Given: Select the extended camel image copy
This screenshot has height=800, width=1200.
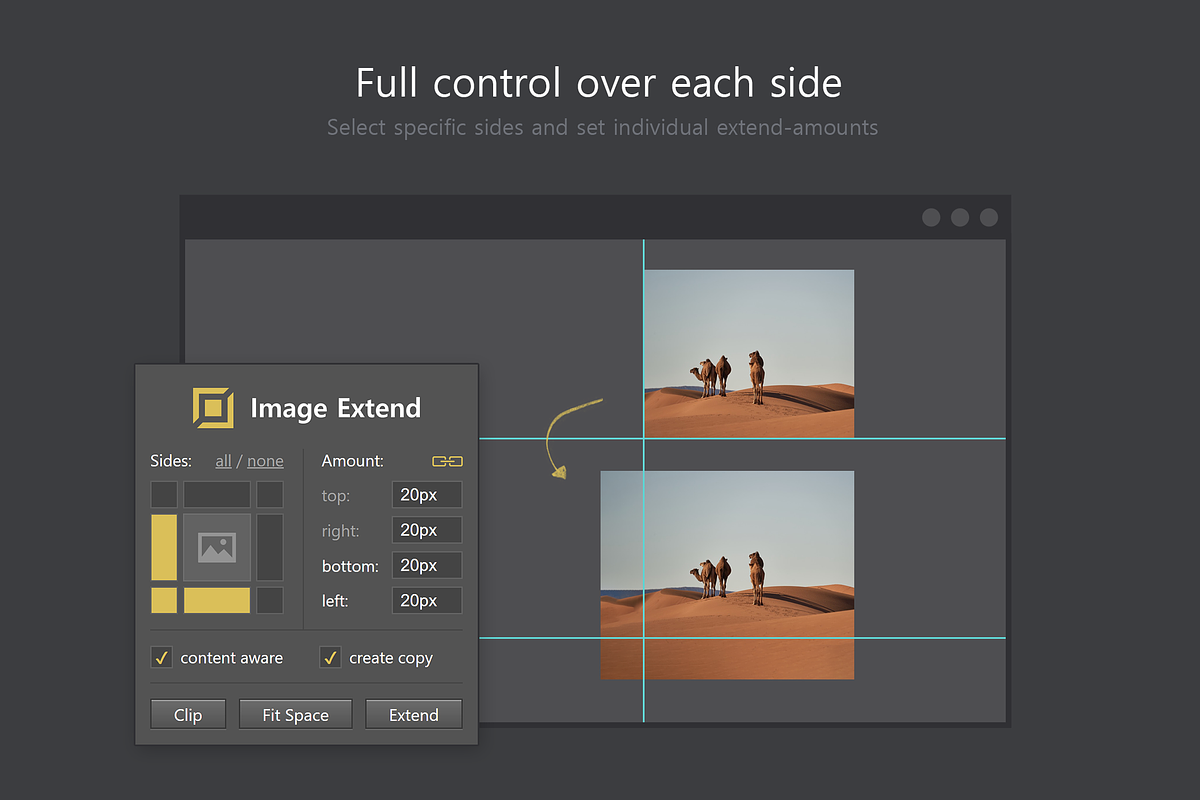Looking at the screenshot, I should click(727, 575).
